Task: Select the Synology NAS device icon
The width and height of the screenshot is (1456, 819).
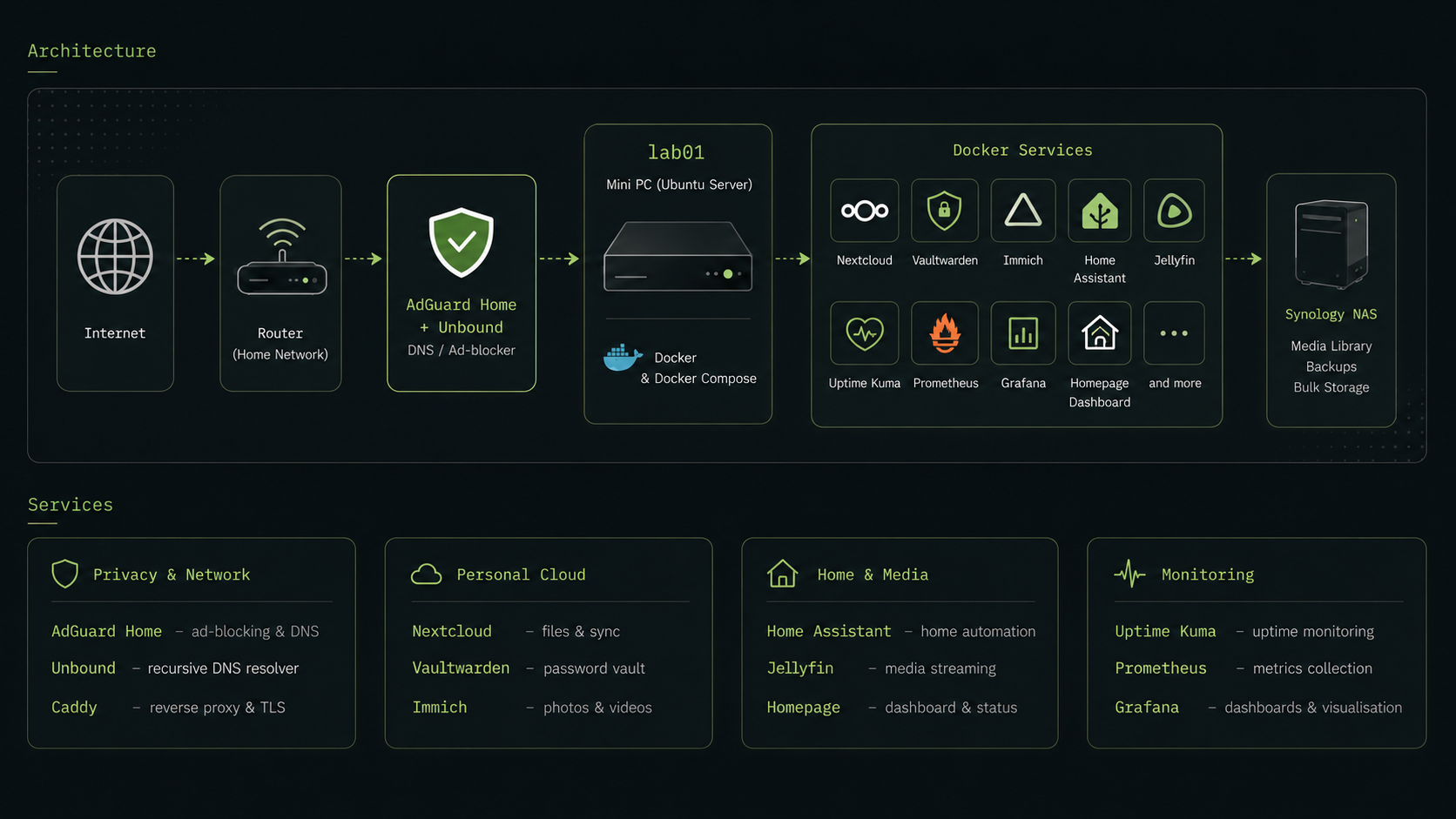Action: tap(1331, 244)
